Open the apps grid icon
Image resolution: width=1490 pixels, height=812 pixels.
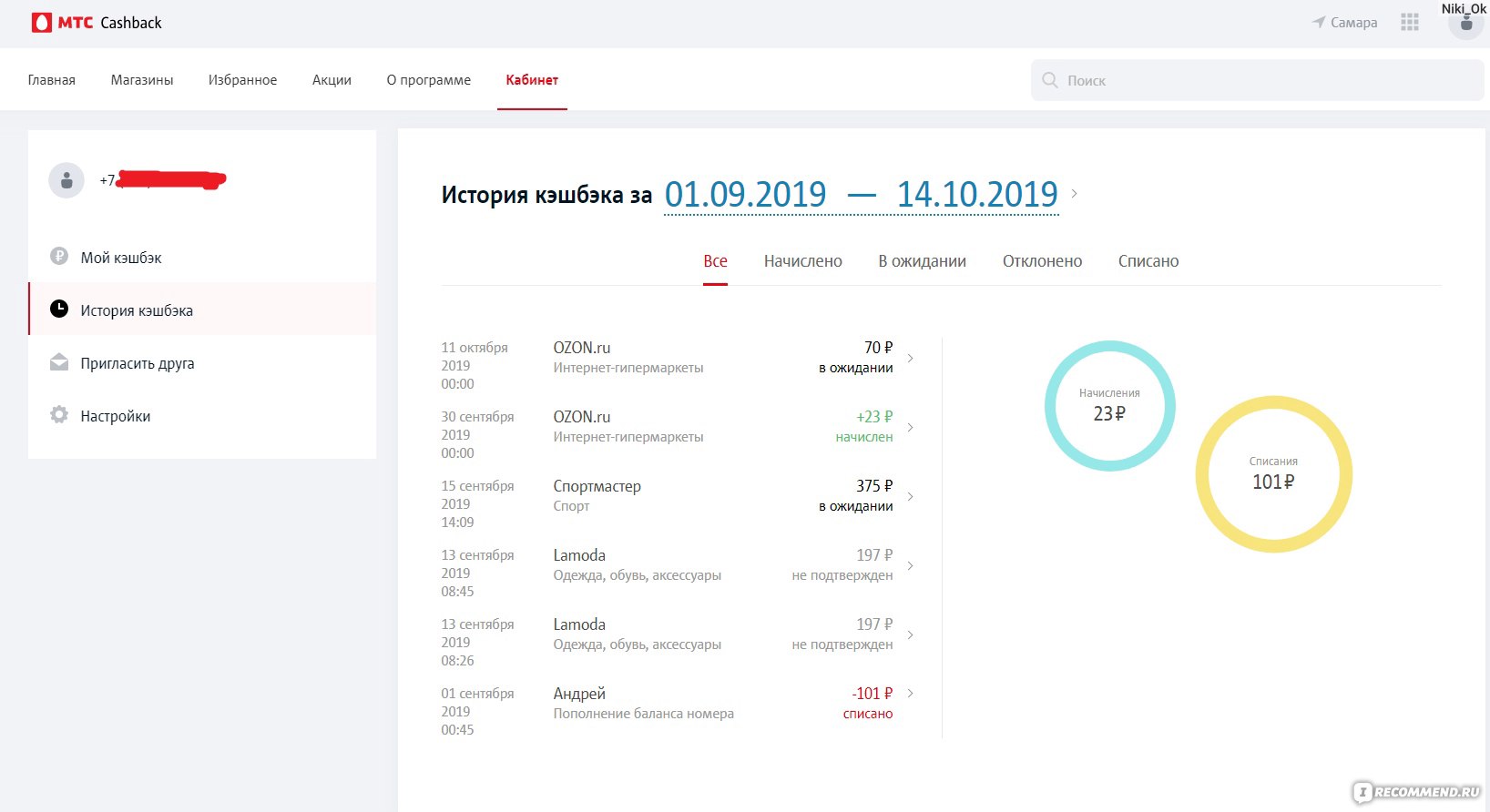pos(1410,22)
